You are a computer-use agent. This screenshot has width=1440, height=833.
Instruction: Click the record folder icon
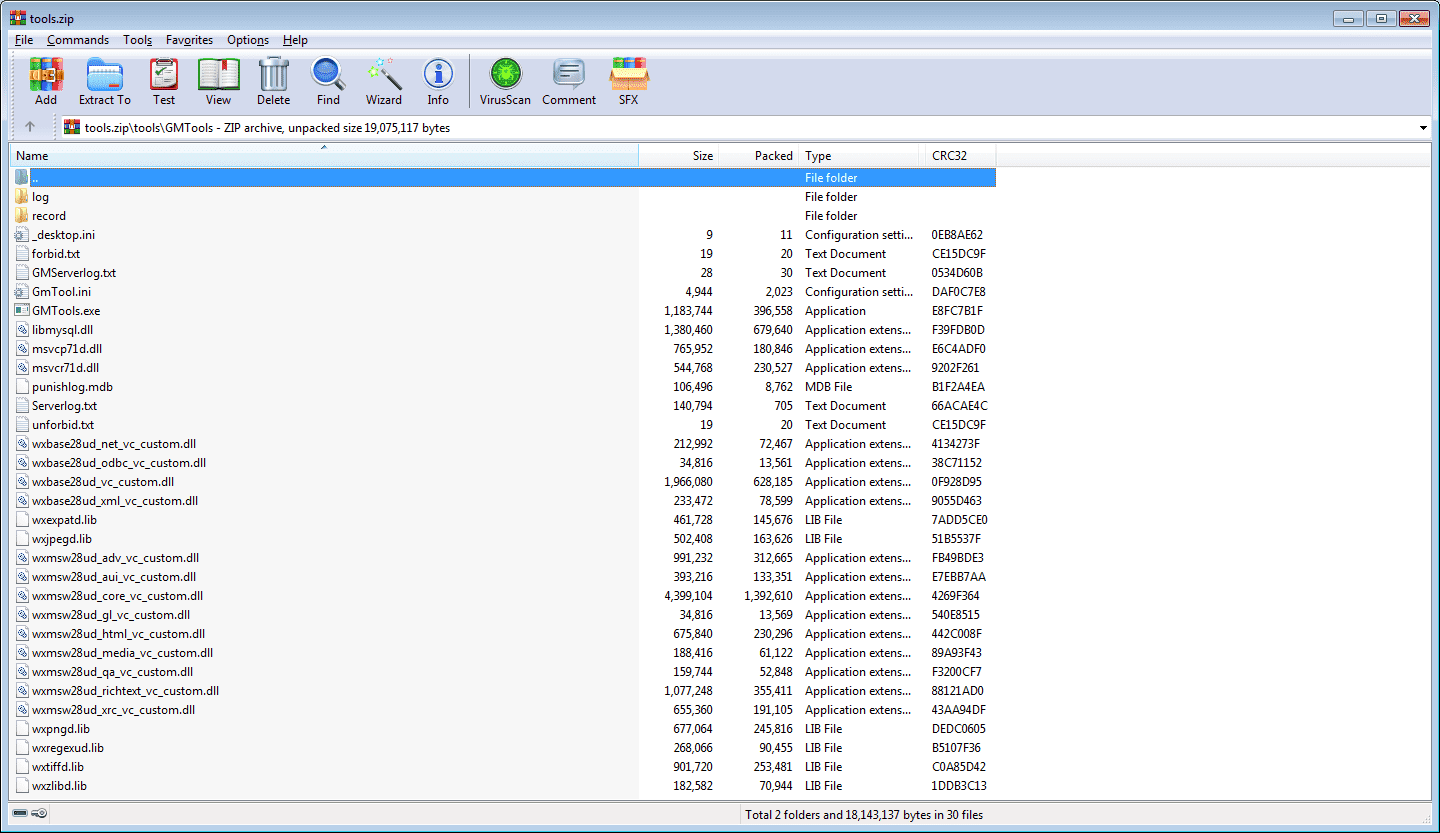coord(22,216)
